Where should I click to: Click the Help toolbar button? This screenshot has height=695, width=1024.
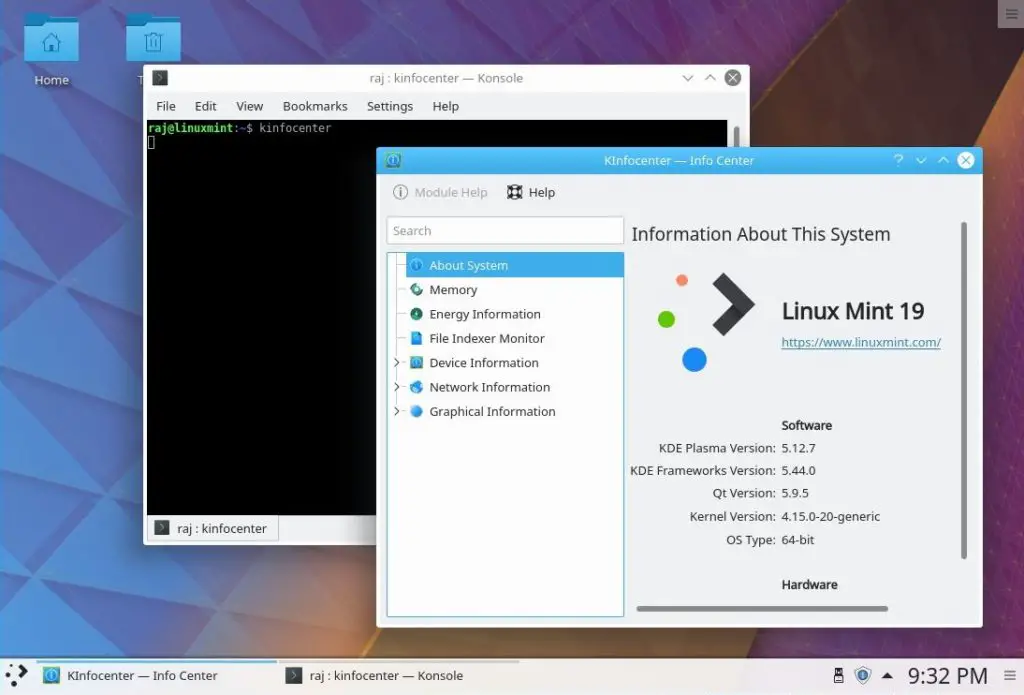(x=531, y=192)
